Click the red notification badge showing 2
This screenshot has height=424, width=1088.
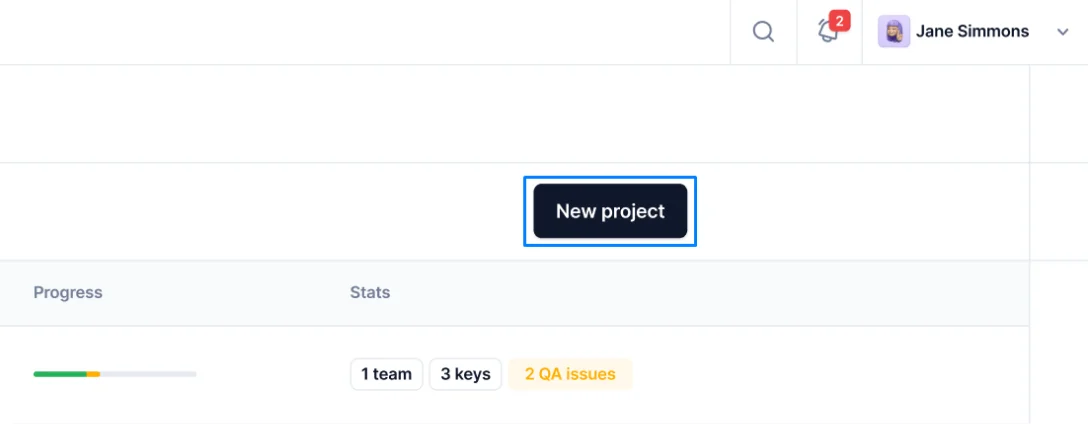point(840,20)
